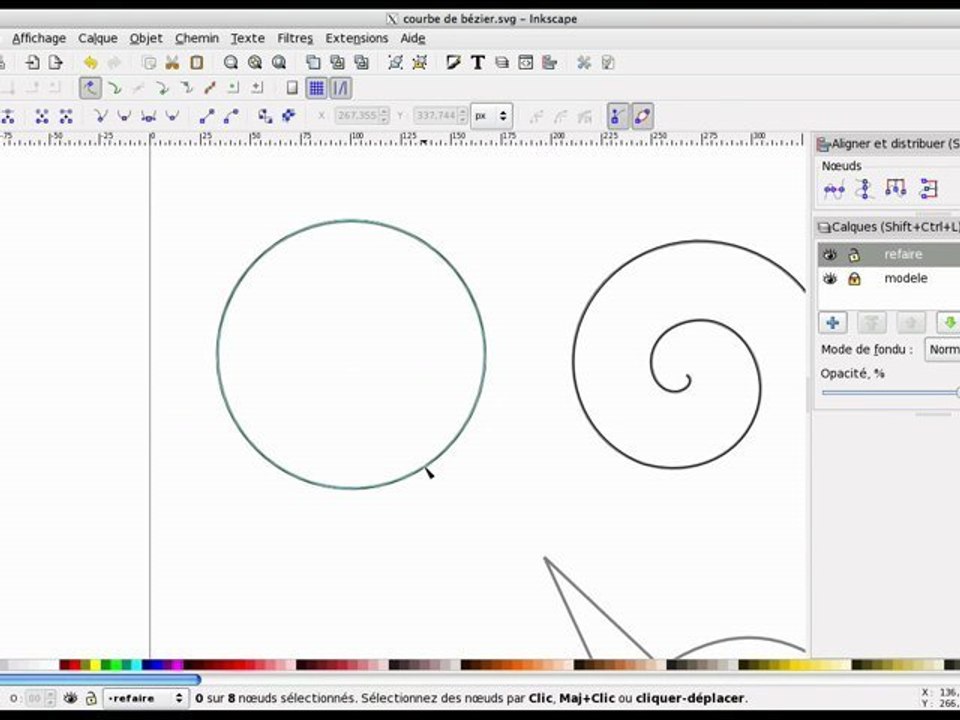
Task: Make selected nodes symmetric
Action: (148, 116)
